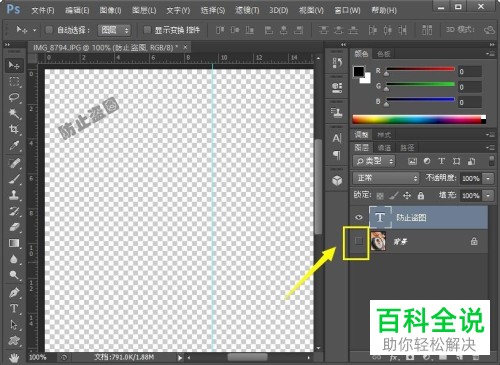Open the 图层 auto-select dropdown

(114, 30)
